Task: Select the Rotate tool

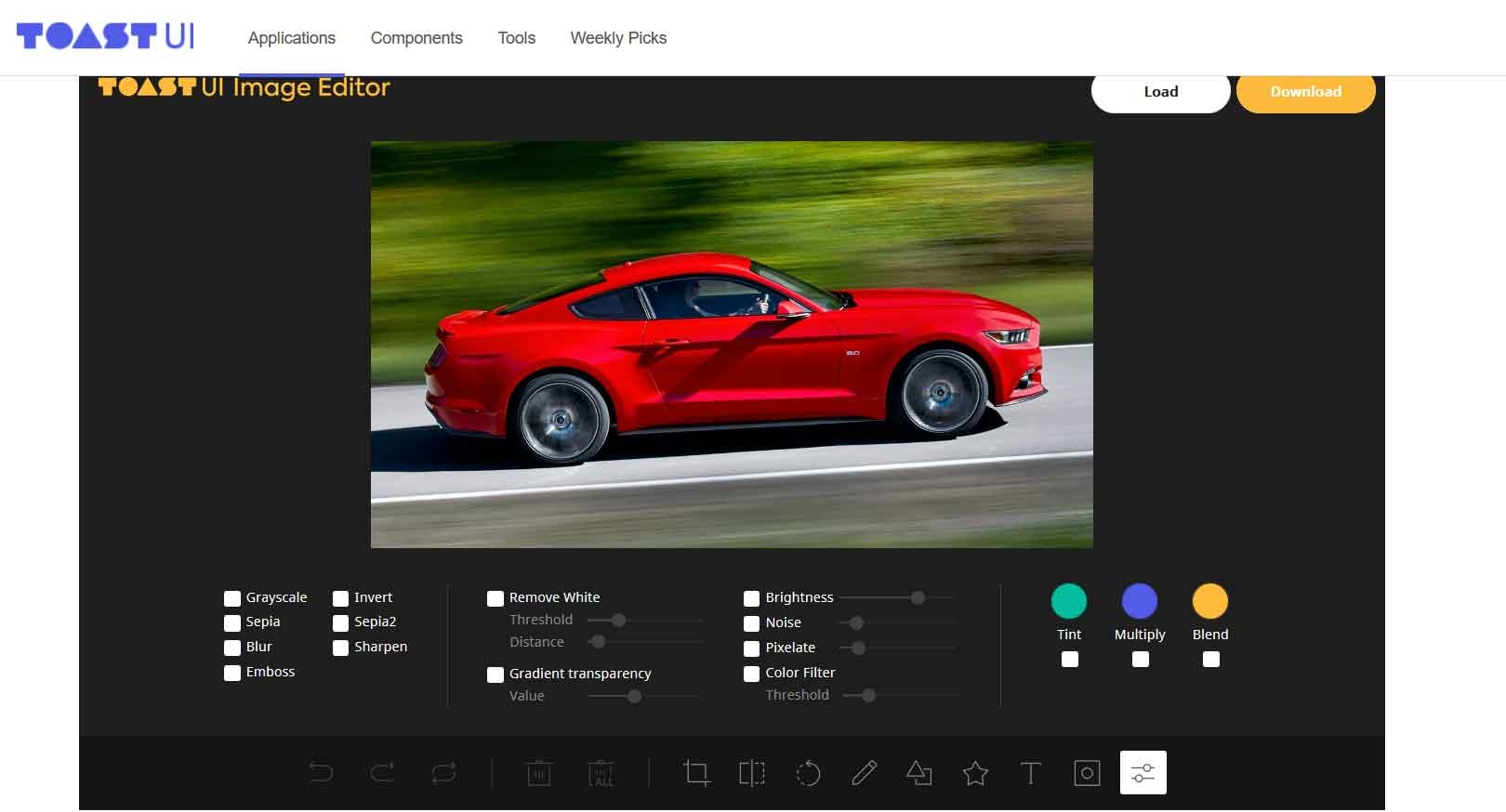Action: coord(808,773)
